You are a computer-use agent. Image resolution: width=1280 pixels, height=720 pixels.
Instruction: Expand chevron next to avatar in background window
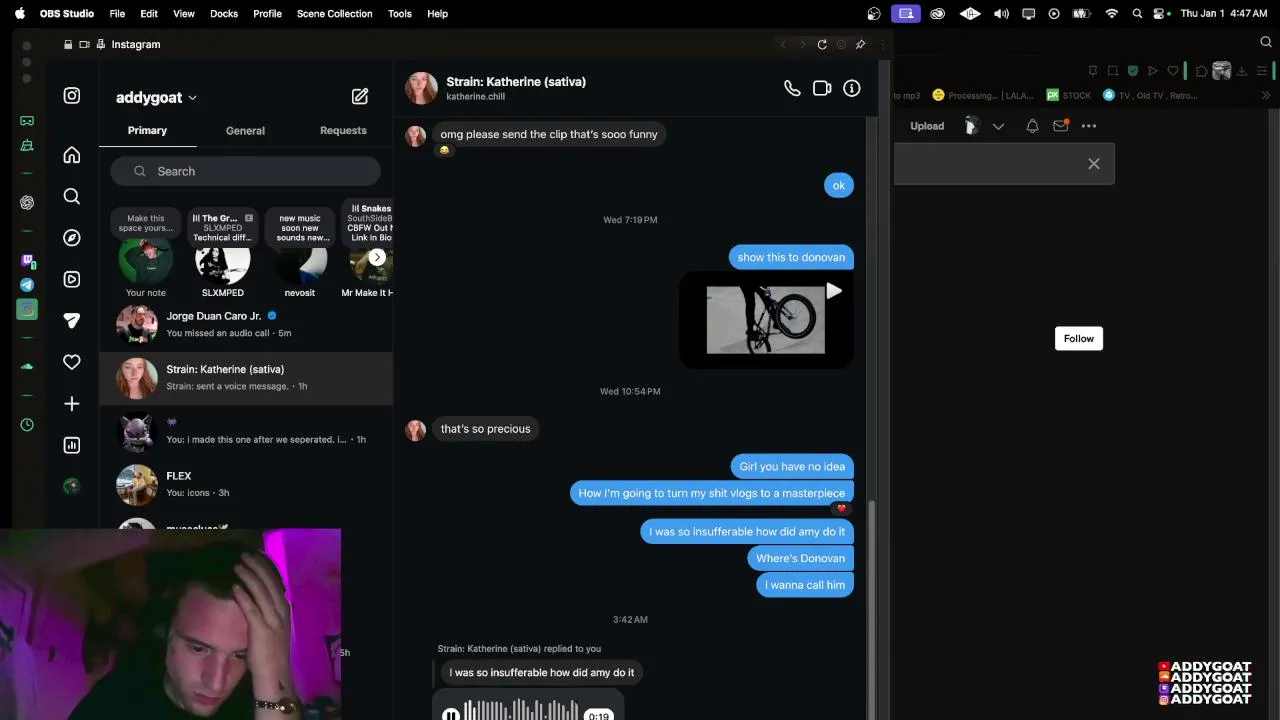point(998,126)
